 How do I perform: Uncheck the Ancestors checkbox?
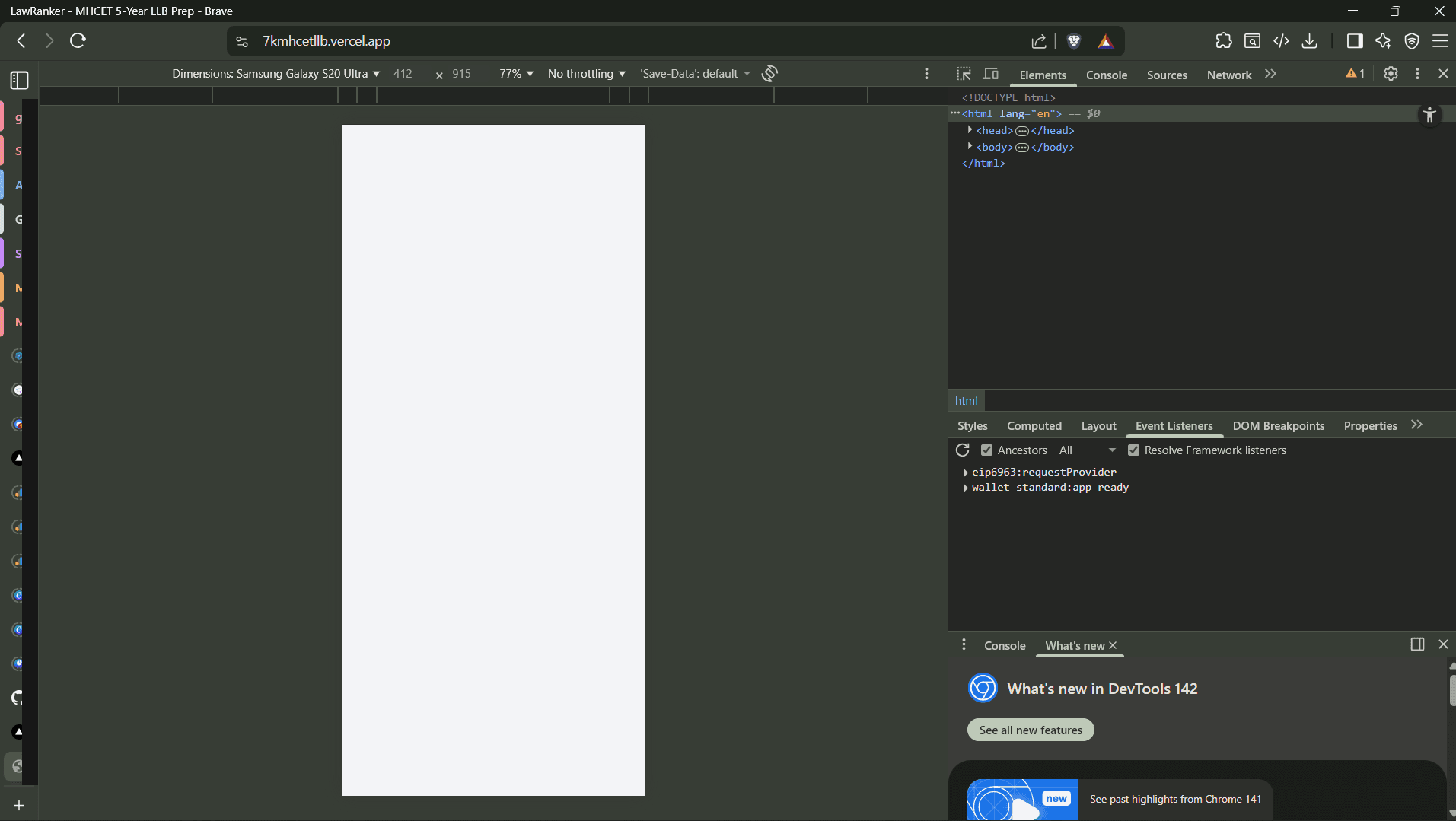986,450
